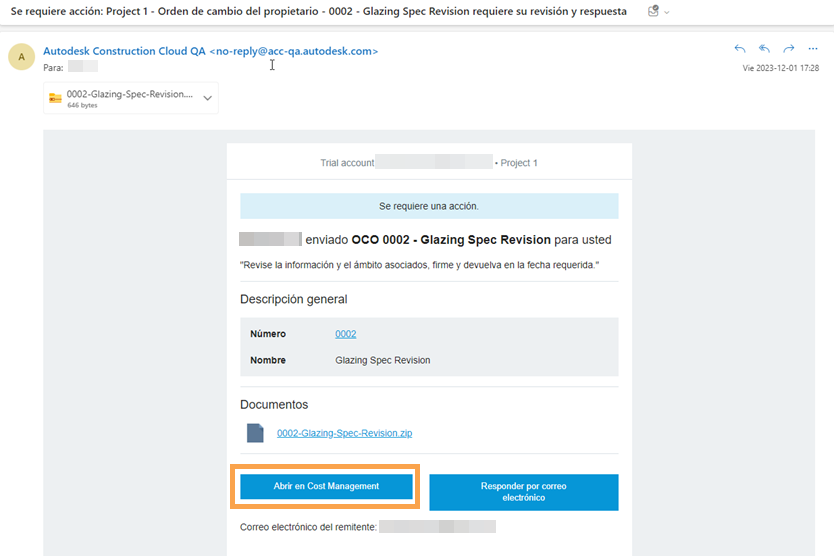The width and height of the screenshot is (834, 556).
Task: Open the more actions ellipsis menu
Action: 813,49
